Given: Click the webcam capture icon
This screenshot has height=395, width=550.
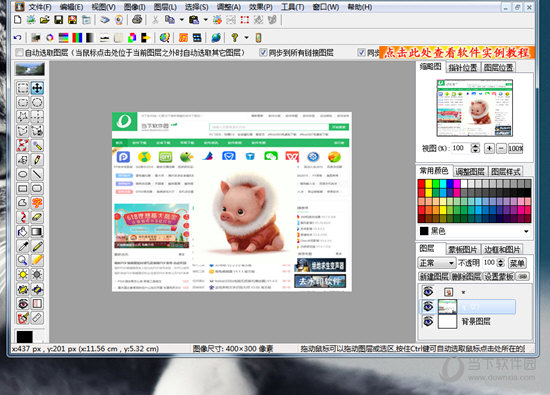Looking at the screenshot, I should pos(119,20).
